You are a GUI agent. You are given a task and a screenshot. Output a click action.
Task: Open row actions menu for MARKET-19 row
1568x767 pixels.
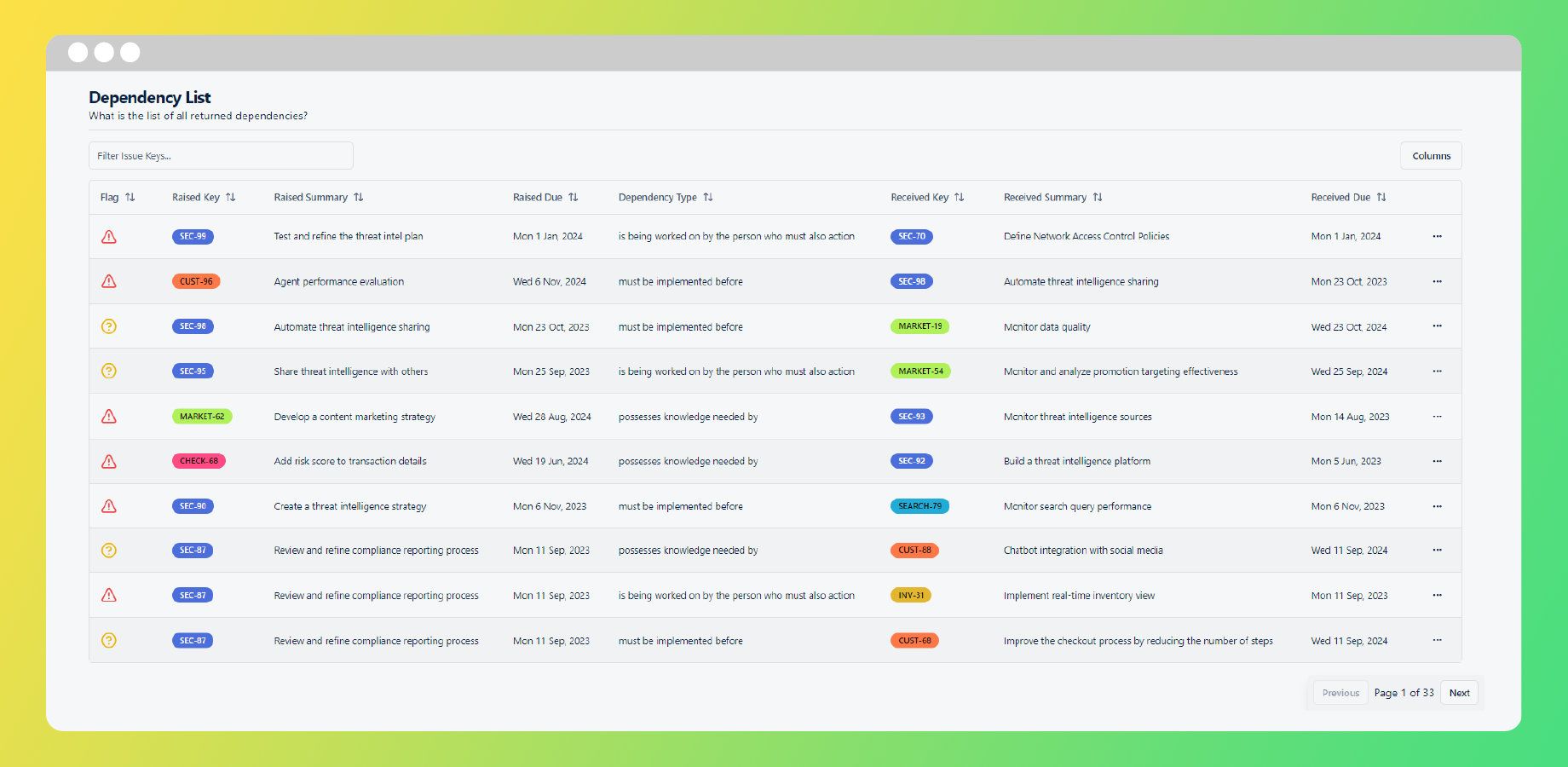(1438, 326)
